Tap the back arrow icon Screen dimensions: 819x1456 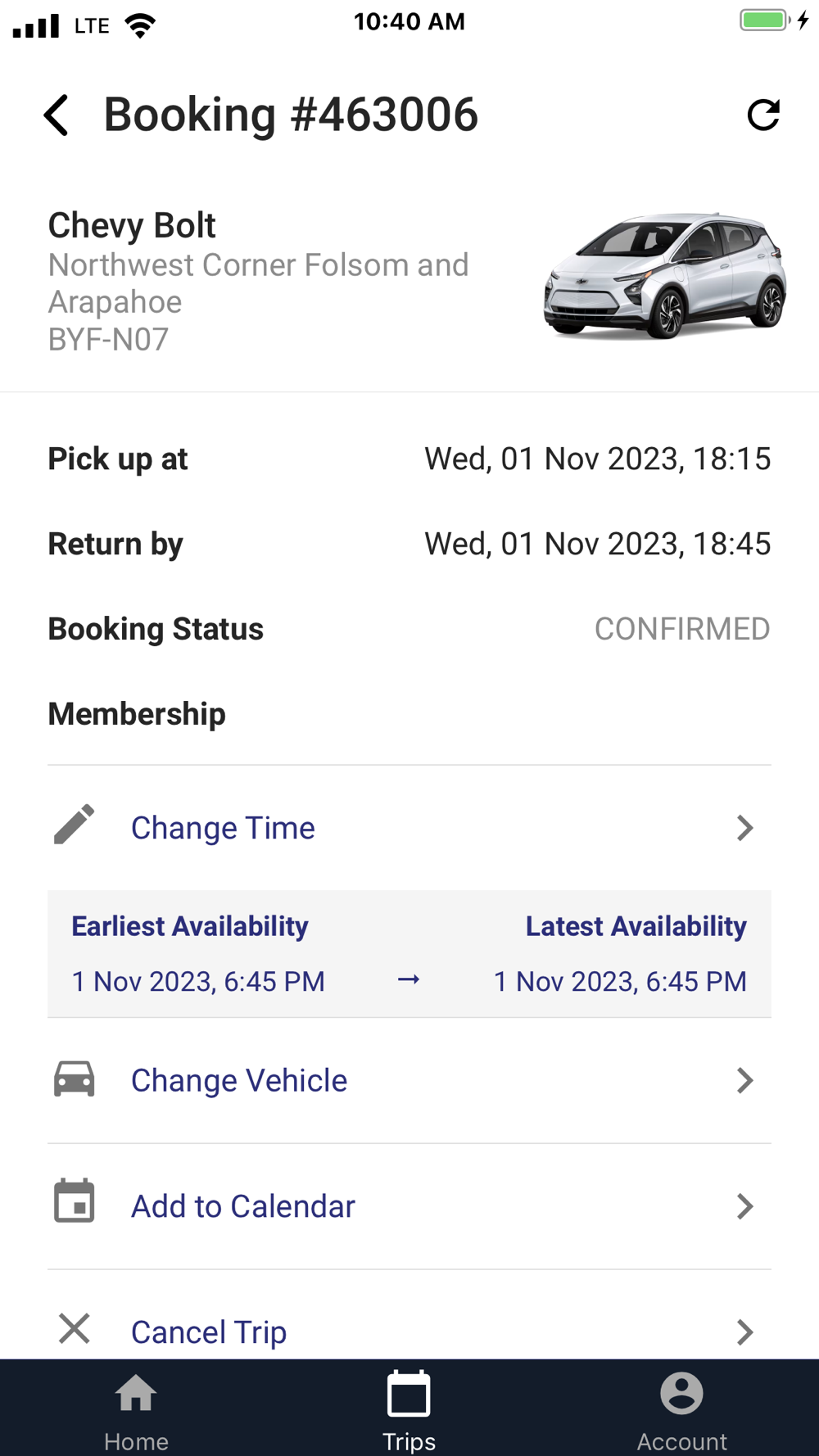pos(57,115)
